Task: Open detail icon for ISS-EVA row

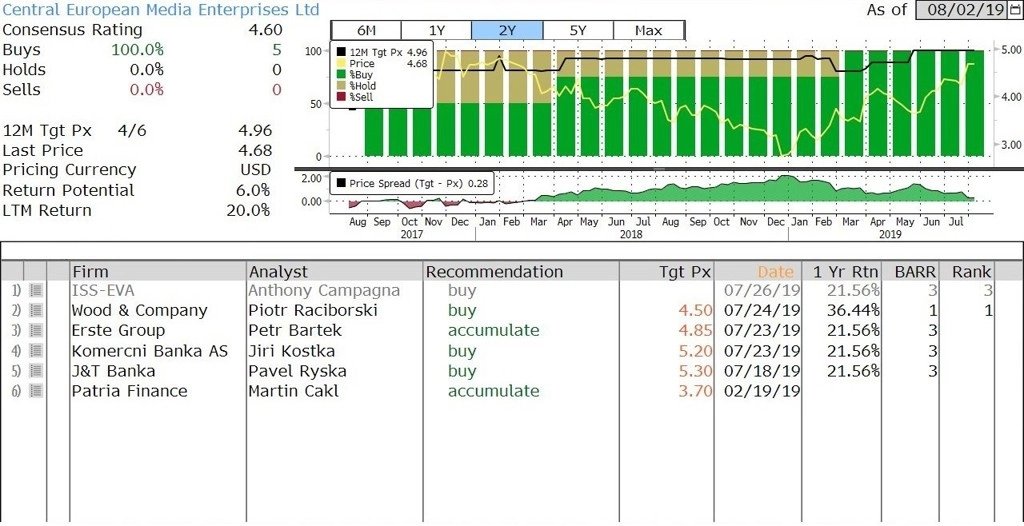Action: pos(36,290)
